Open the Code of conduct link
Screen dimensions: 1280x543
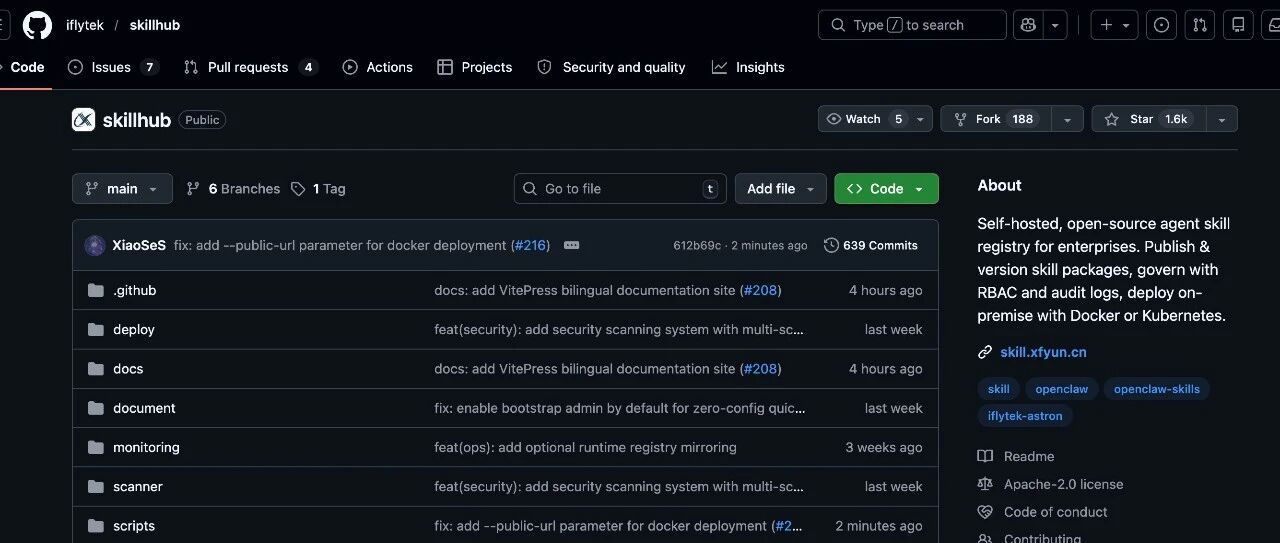pyautogui.click(x=1056, y=512)
